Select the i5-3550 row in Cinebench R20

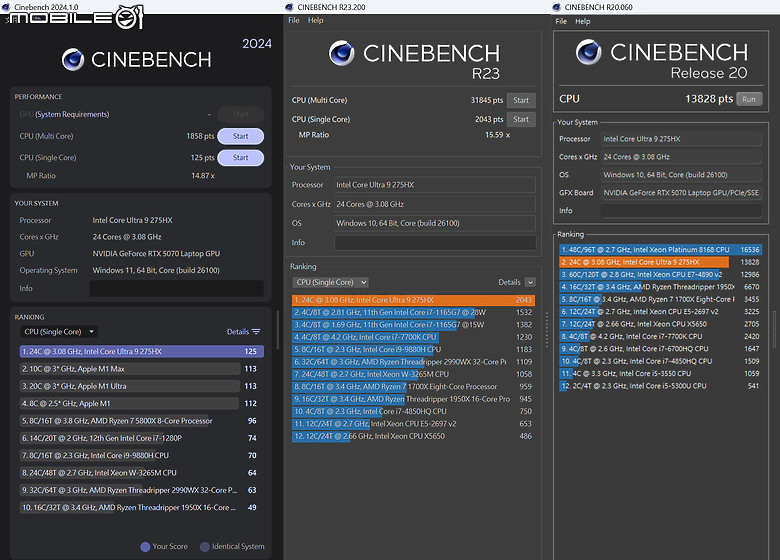coord(660,373)
